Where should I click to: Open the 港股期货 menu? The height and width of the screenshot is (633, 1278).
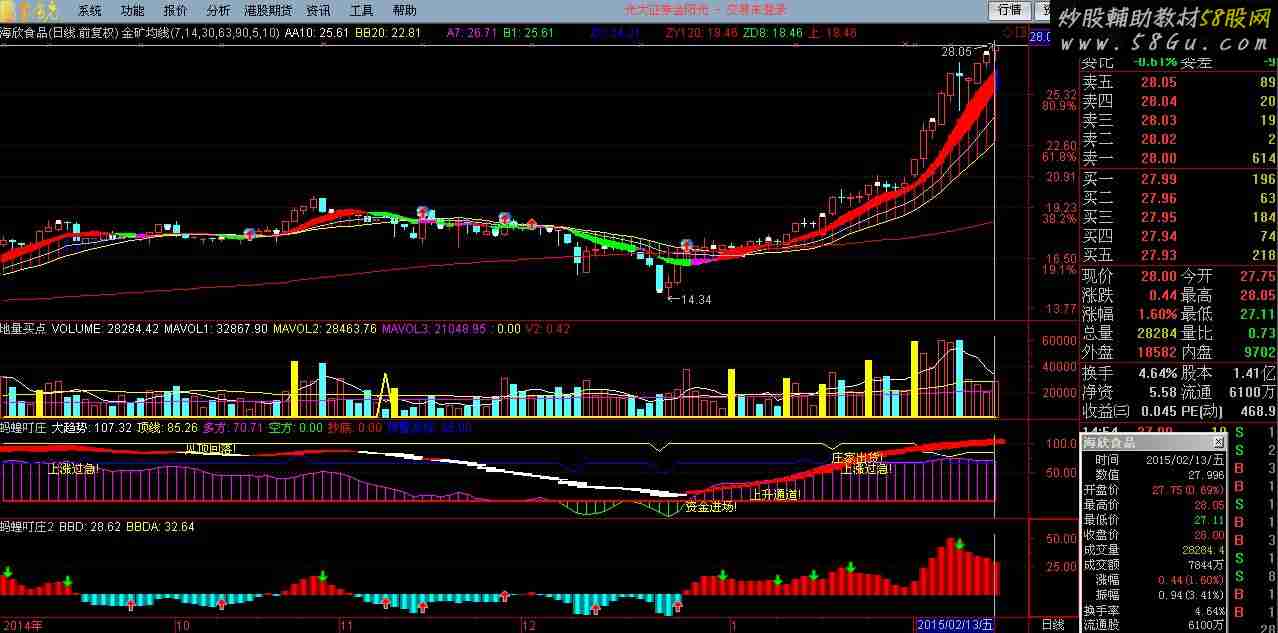tap(268, 11)
